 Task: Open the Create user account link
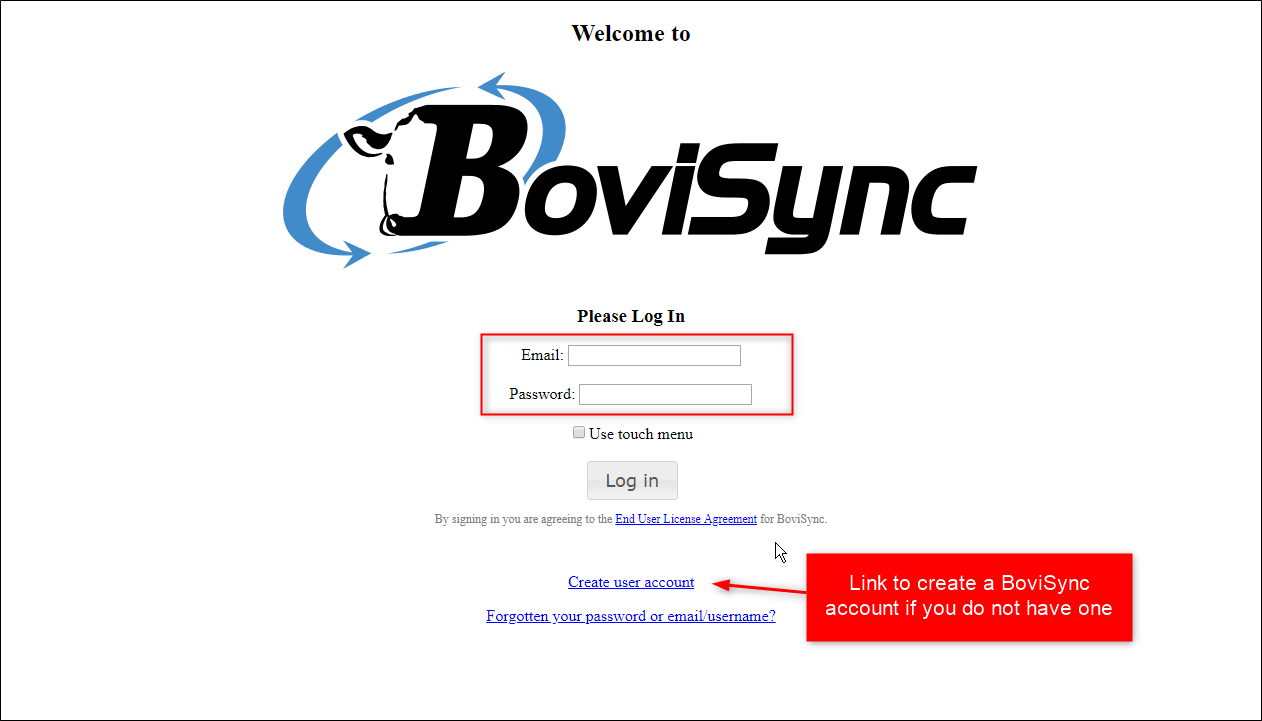pos(631,582)
